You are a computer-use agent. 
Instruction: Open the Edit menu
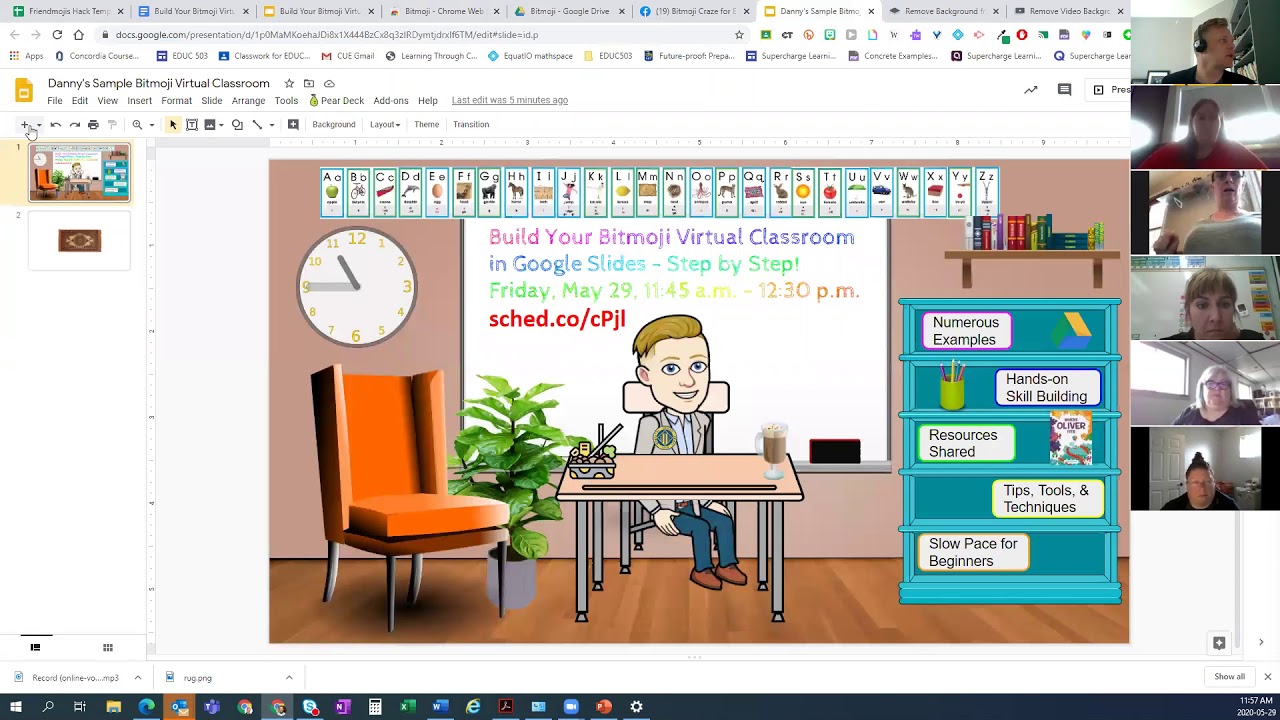pos(80,101)
